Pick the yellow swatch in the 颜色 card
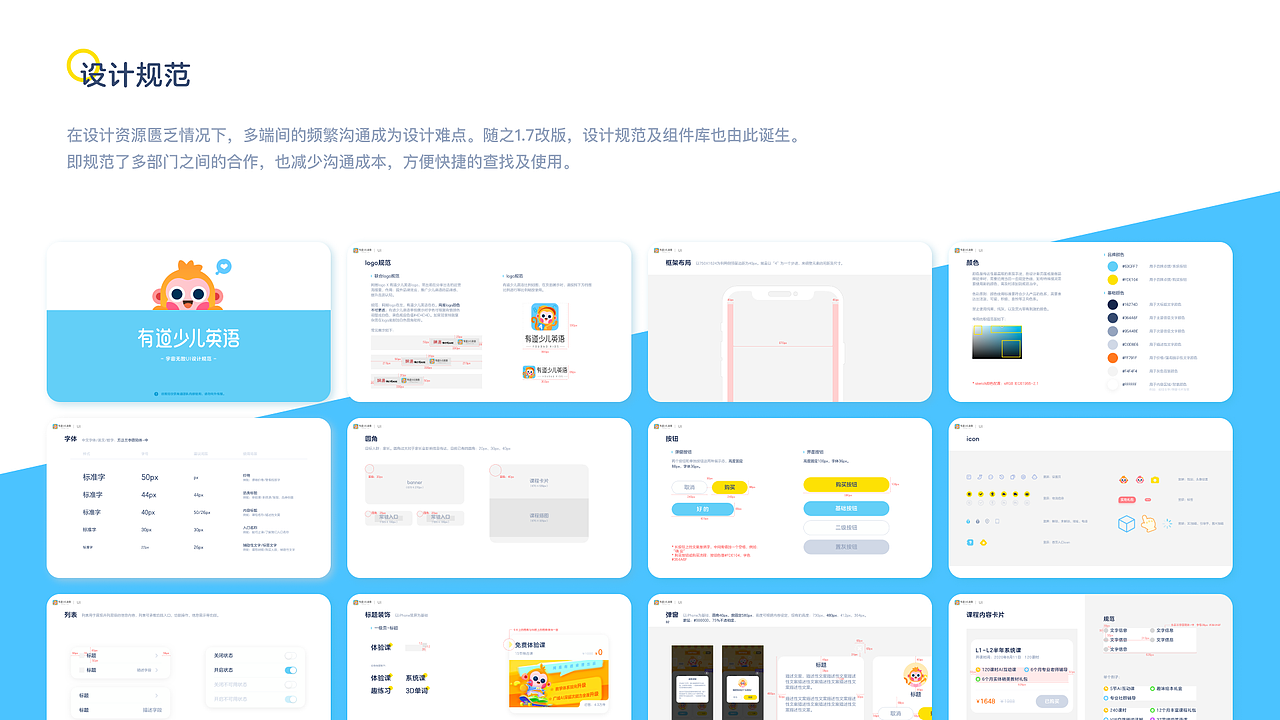This screenshot has height=720, width=1280. click(x=1112, y=279)
